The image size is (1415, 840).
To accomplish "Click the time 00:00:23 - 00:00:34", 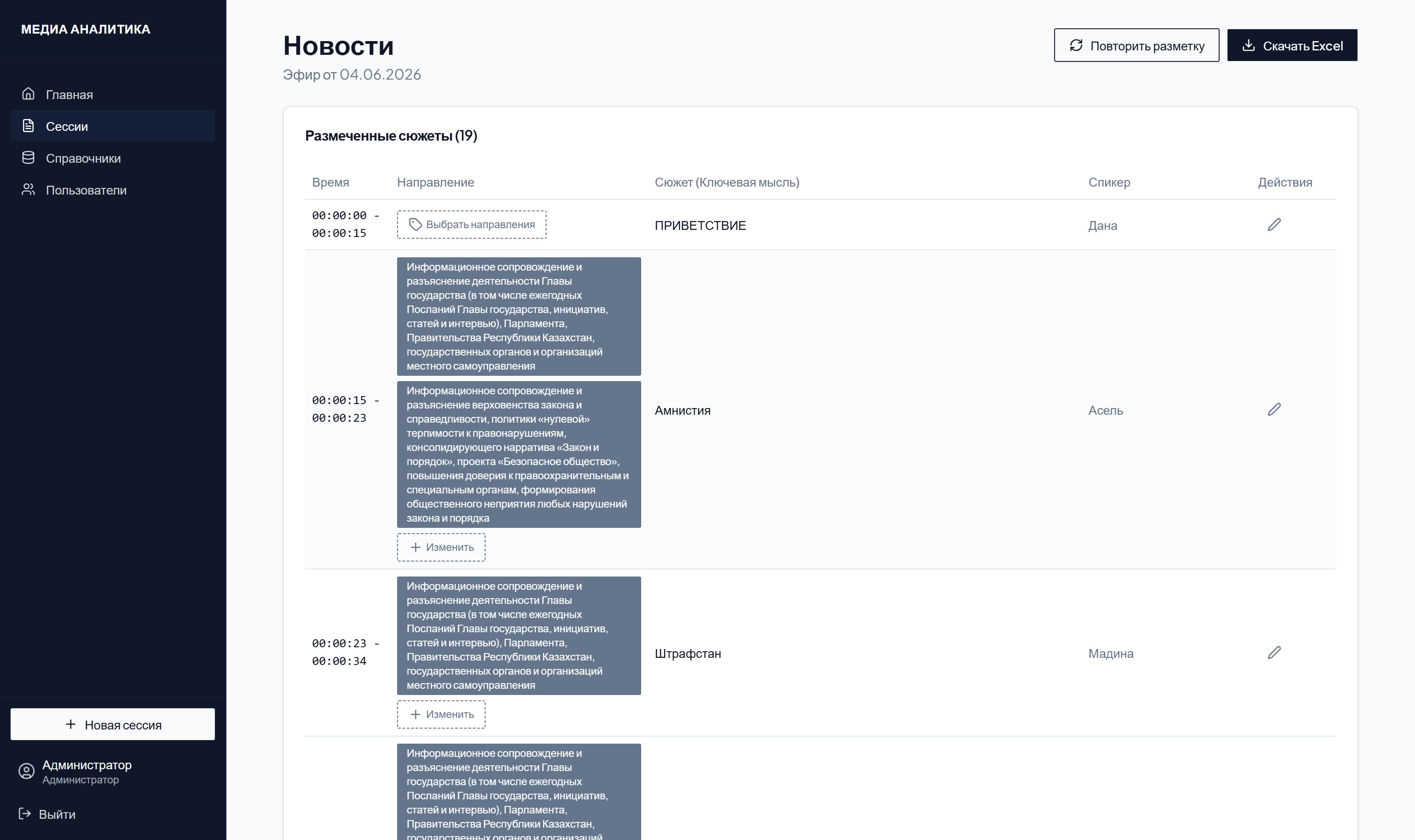I will (x=345, y=652).
